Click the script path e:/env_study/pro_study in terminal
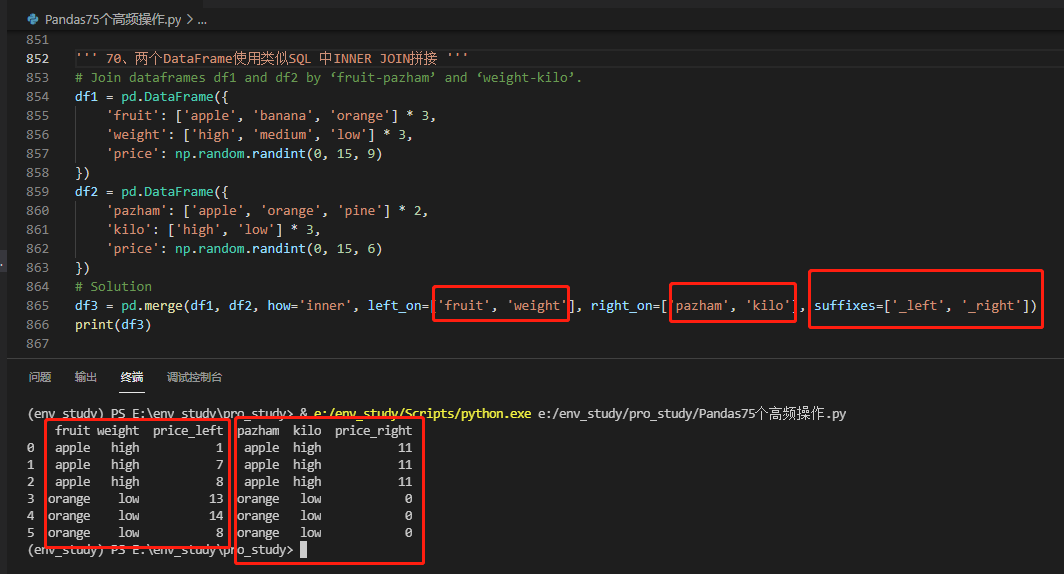This screenshot has height=574, width=1064. click(691, 413)
